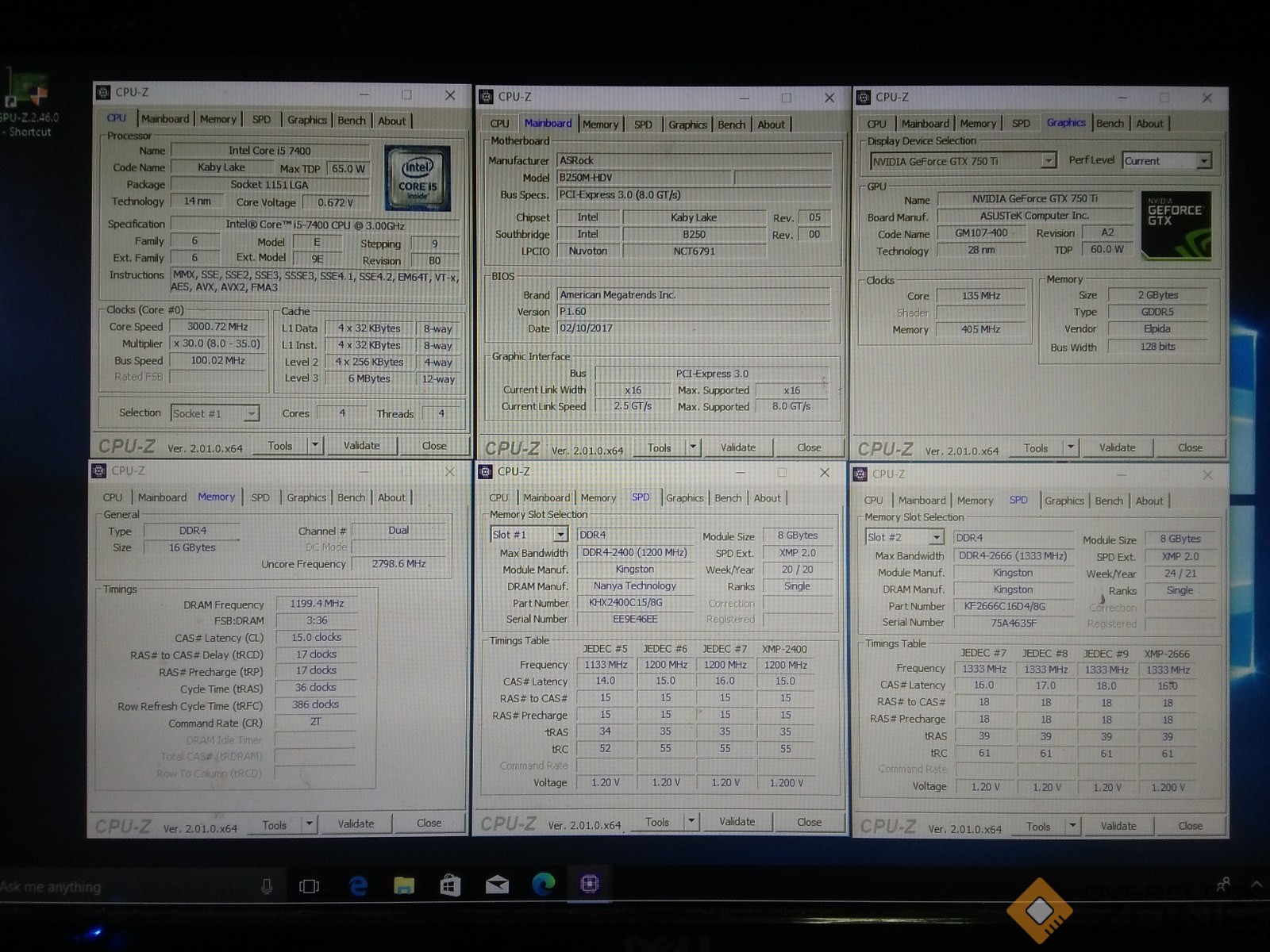Expand the Tools arrow in the CPU tab window
1270x952 pixels.
tap(315, 445)
